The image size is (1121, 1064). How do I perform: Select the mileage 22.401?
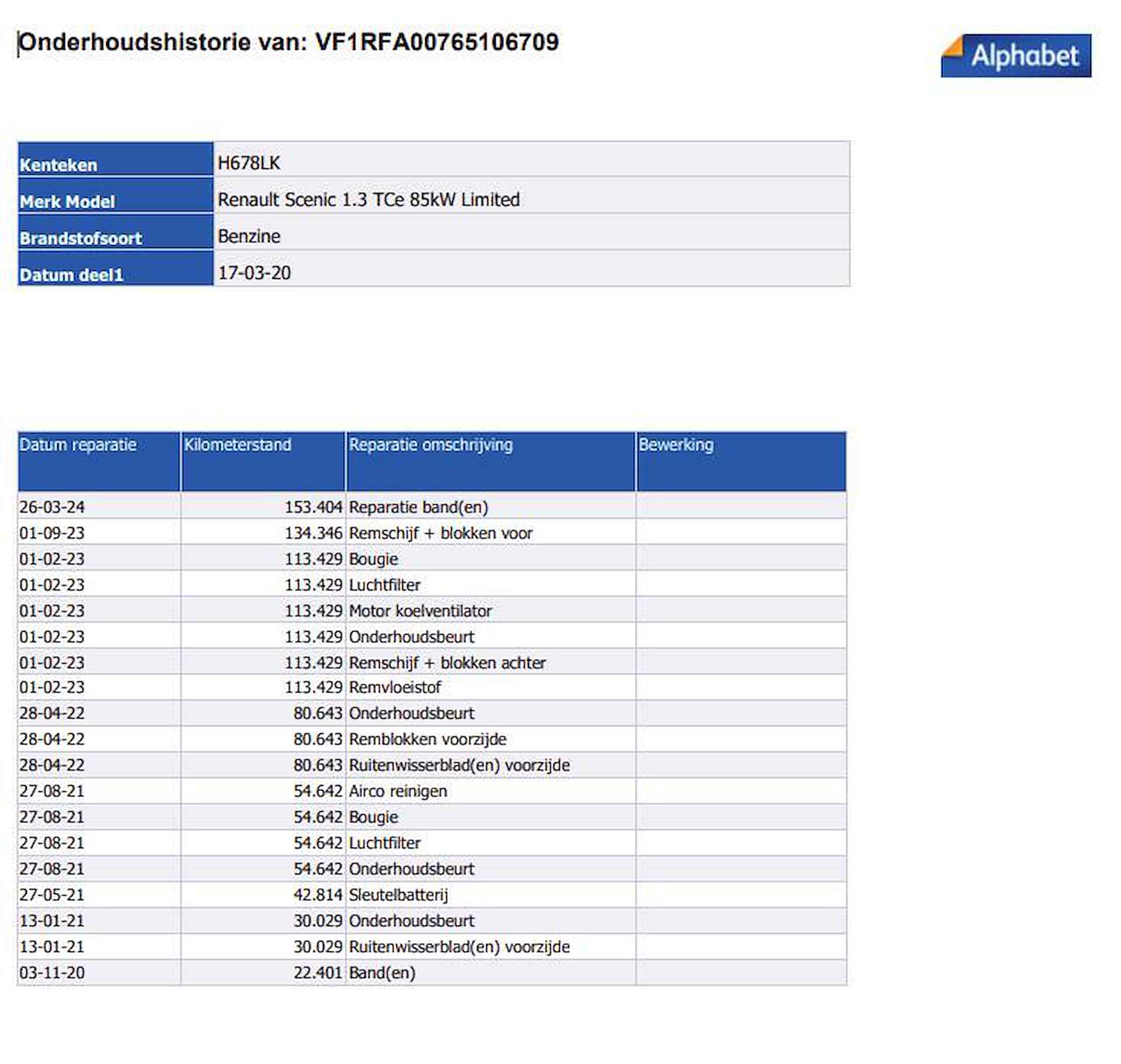[x=318, y=973]
